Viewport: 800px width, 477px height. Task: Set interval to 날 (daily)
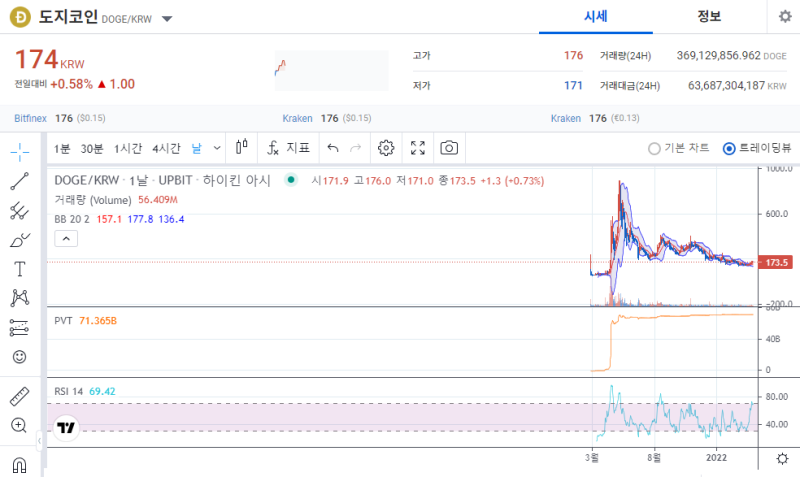pos(196,148)
